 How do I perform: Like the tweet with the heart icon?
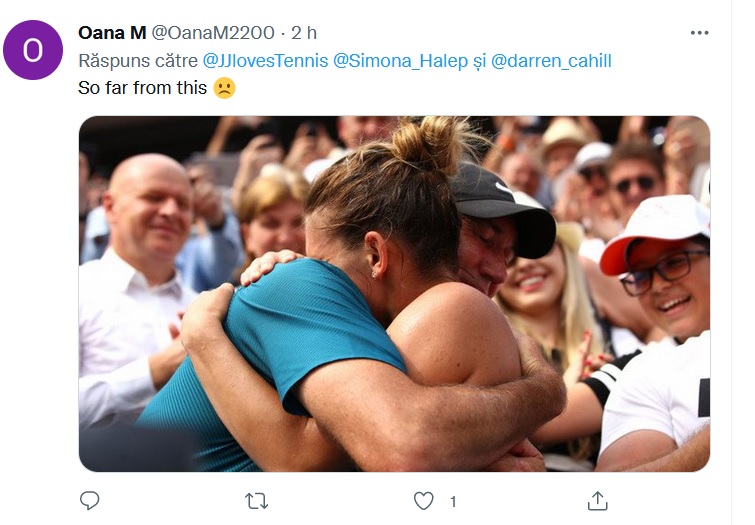tap(424, 501)
